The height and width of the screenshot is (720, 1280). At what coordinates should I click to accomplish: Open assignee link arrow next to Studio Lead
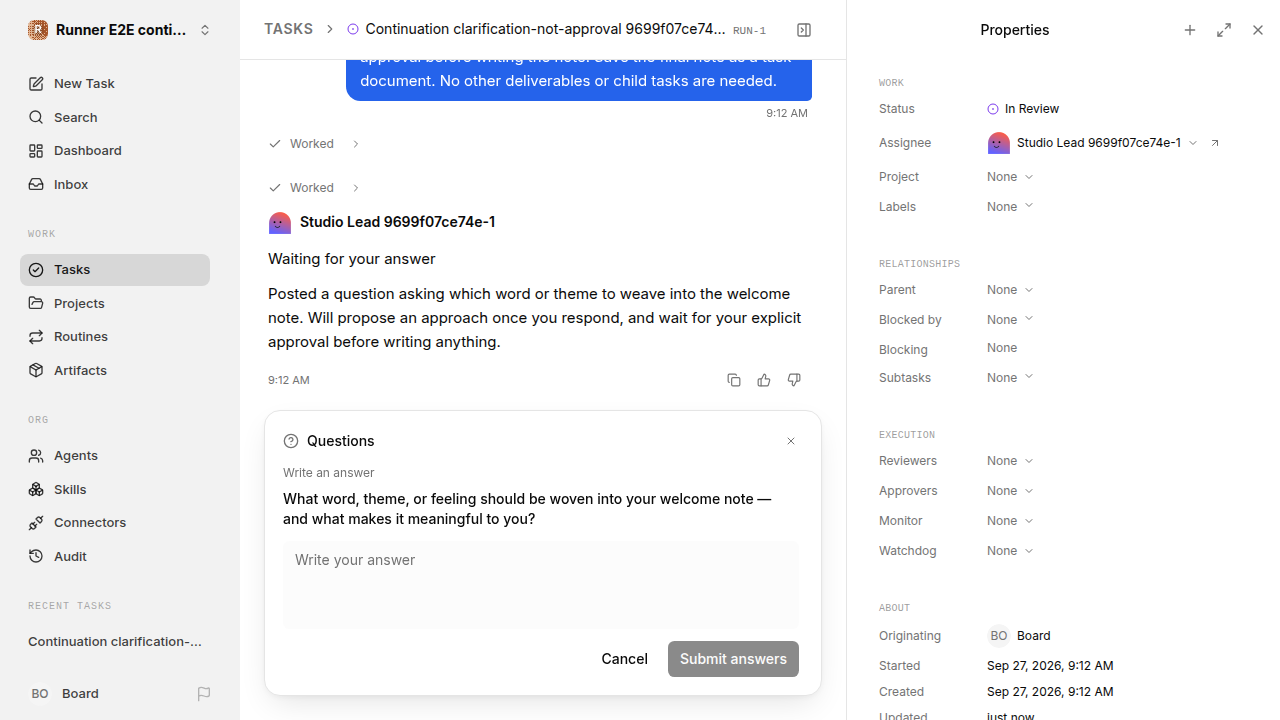tap(1215, 143)
